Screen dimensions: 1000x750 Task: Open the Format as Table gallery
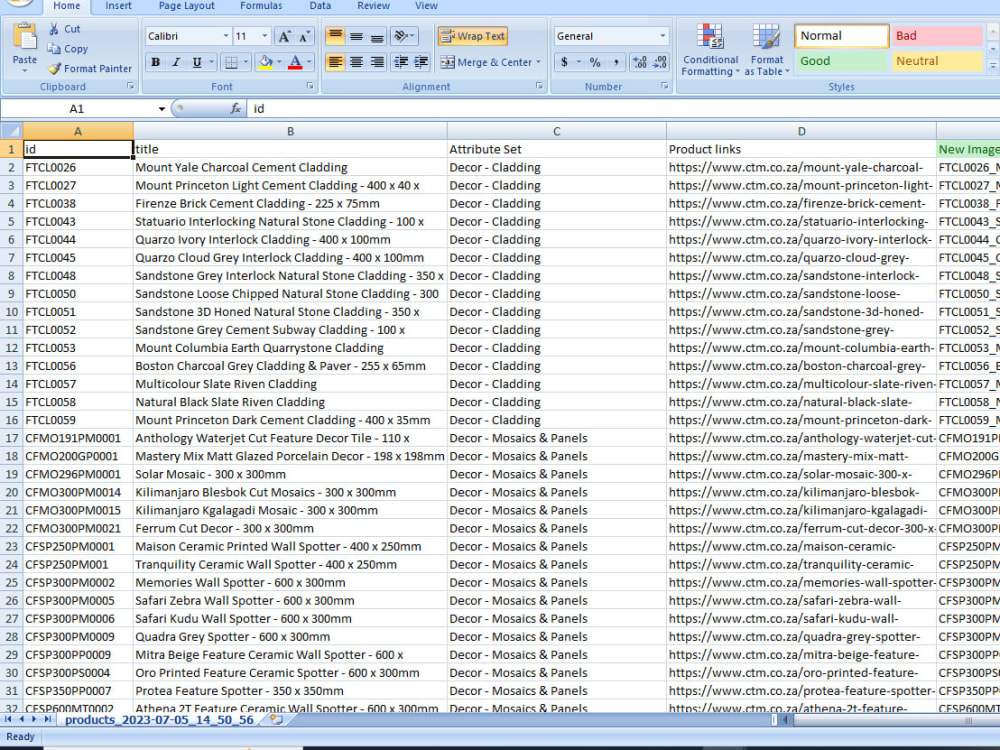coord(767,50)
